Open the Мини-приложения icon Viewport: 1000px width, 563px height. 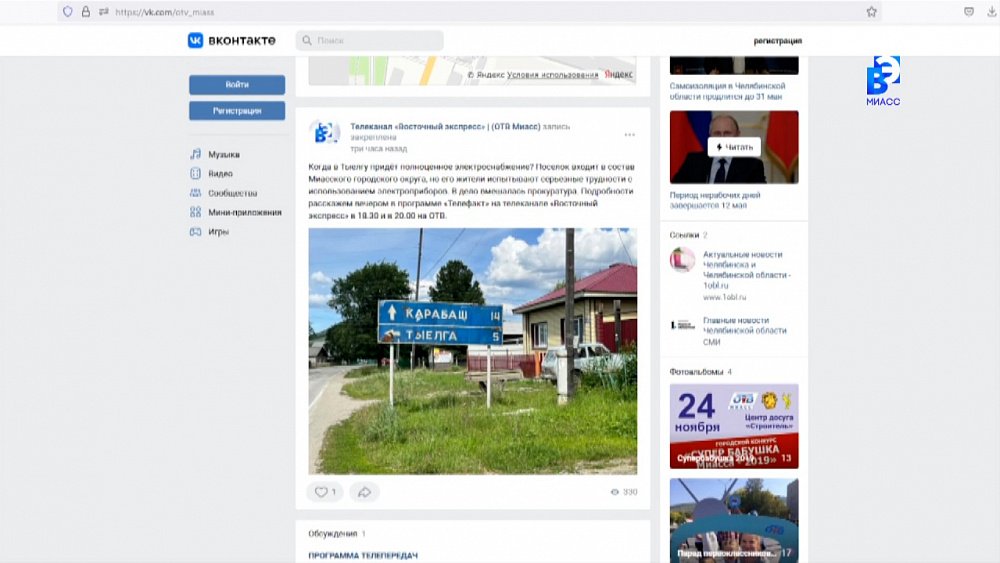coord(196,212)
